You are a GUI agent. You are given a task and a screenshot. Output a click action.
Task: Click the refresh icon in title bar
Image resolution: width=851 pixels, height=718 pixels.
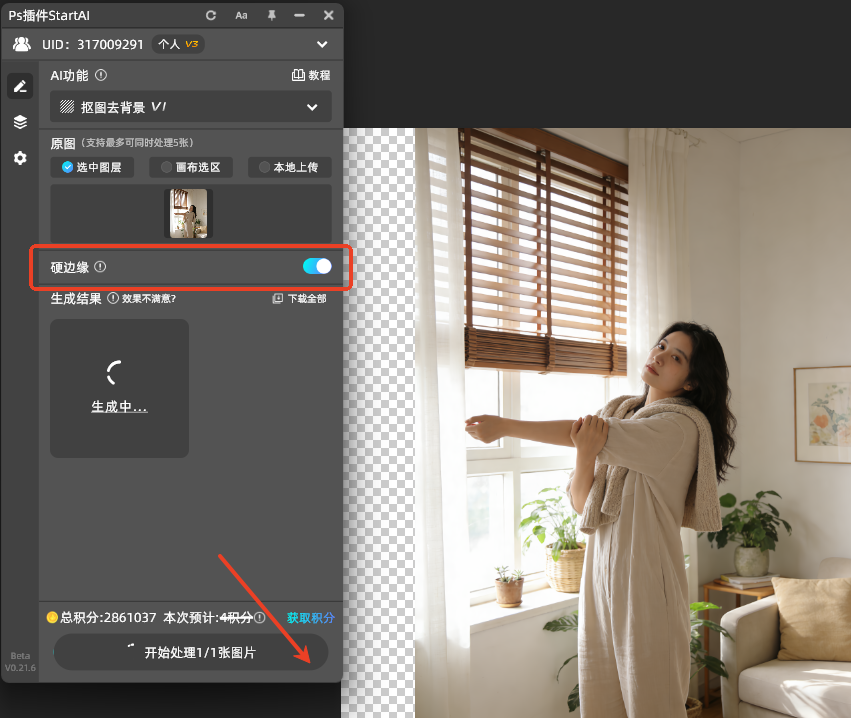point(210,15)
